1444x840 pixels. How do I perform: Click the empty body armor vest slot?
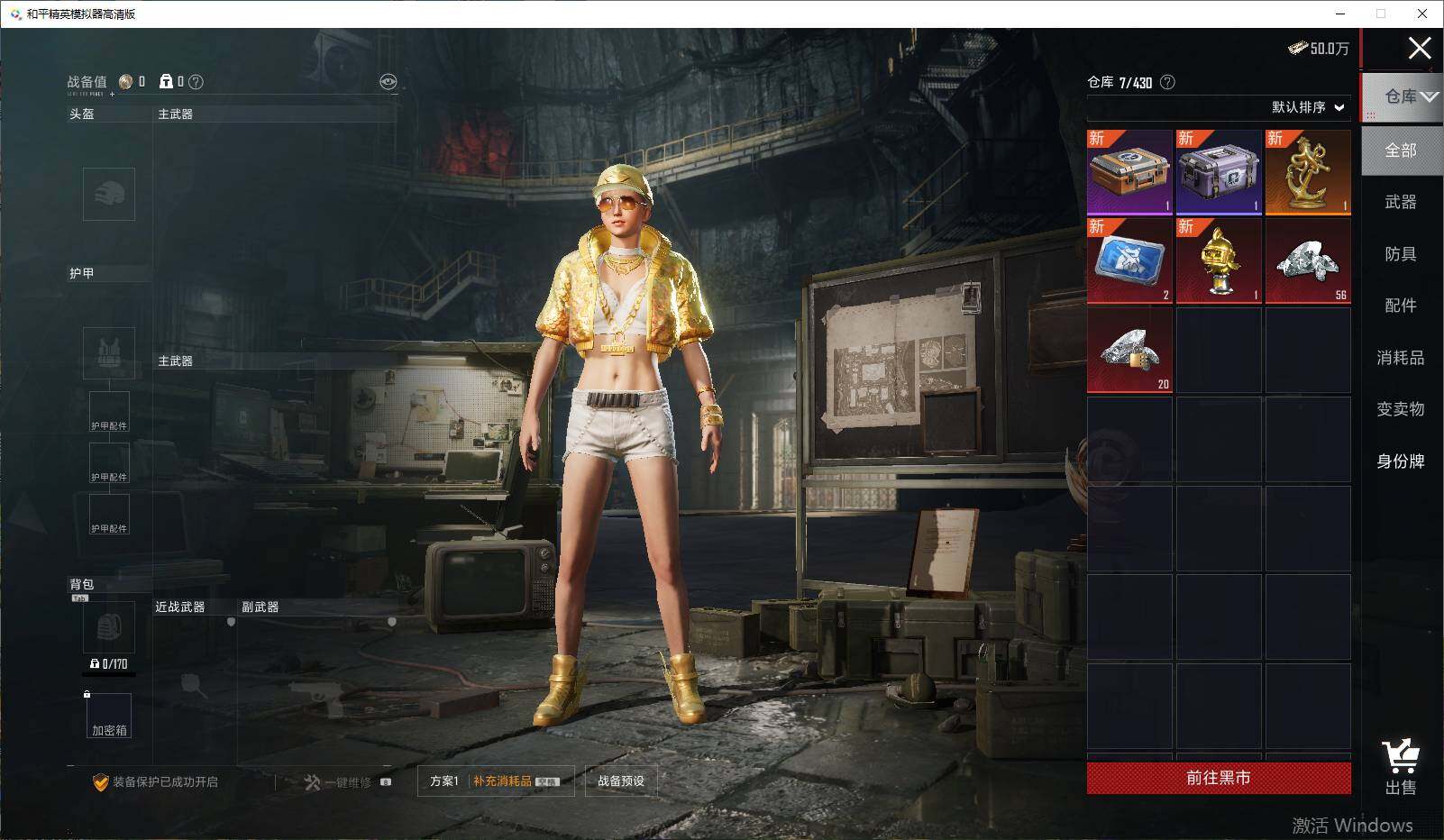[x=109, y=352]
